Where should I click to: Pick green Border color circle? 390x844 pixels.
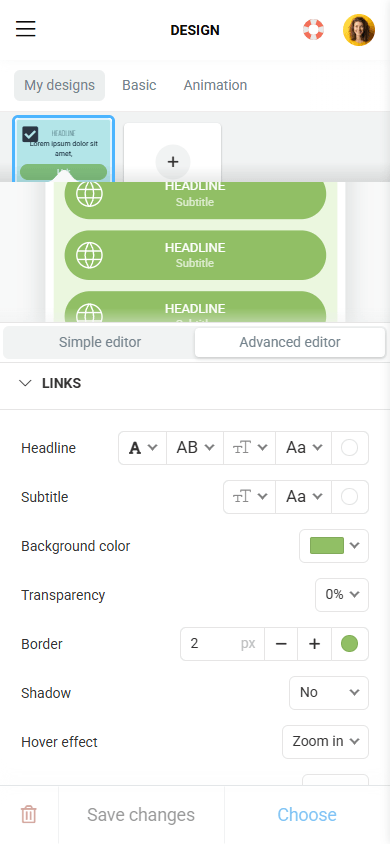[x=350, y=644]
